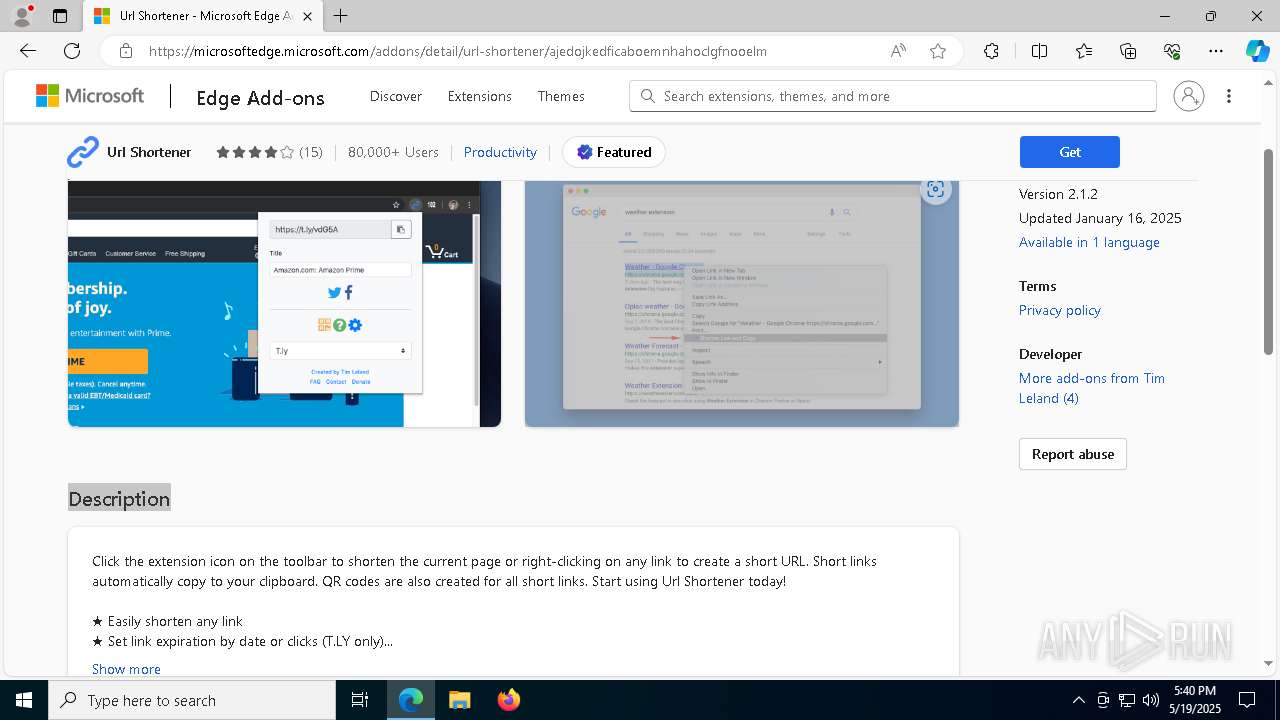Close the Url Shortener browser tab
Screen dimensions: 1280x720
click(307, 16)
